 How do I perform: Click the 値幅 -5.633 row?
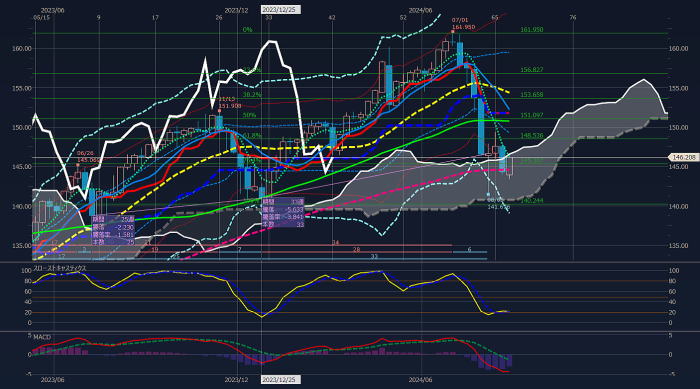pyautogui.click(x=283, y=209)
